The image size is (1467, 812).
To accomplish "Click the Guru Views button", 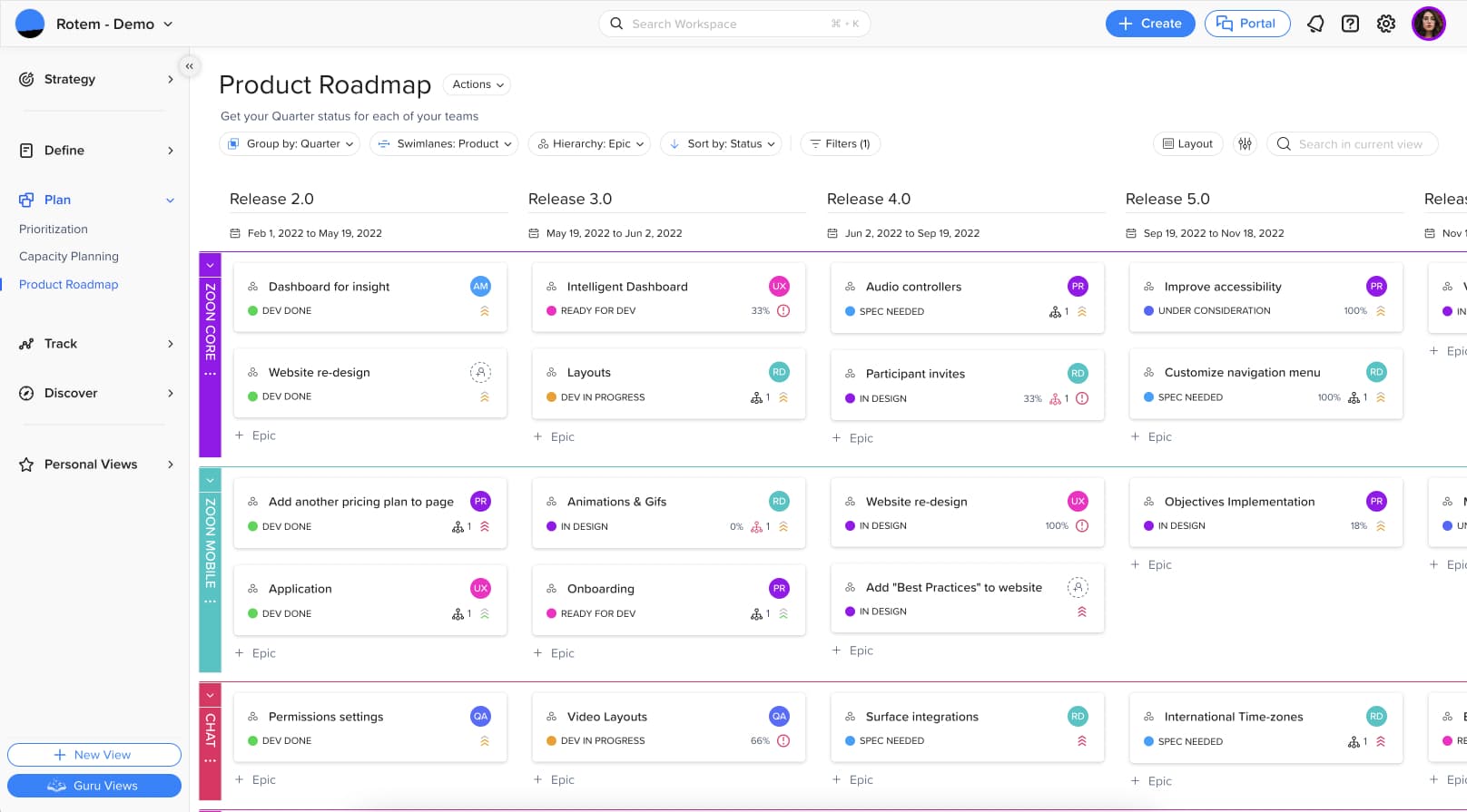I will [94, 786].
